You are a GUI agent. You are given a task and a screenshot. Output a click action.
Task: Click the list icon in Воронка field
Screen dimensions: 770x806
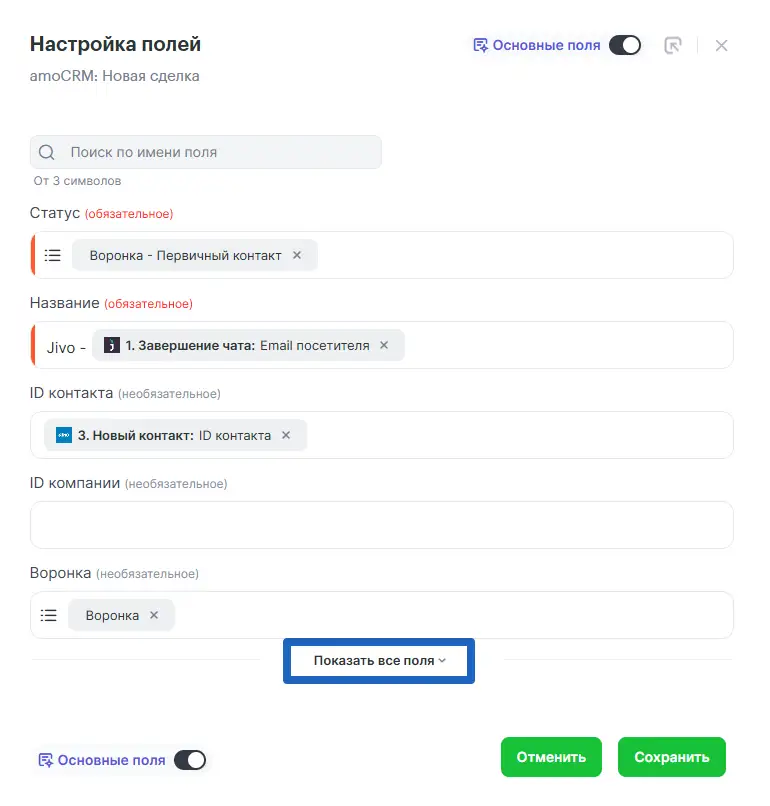point(49,615)
